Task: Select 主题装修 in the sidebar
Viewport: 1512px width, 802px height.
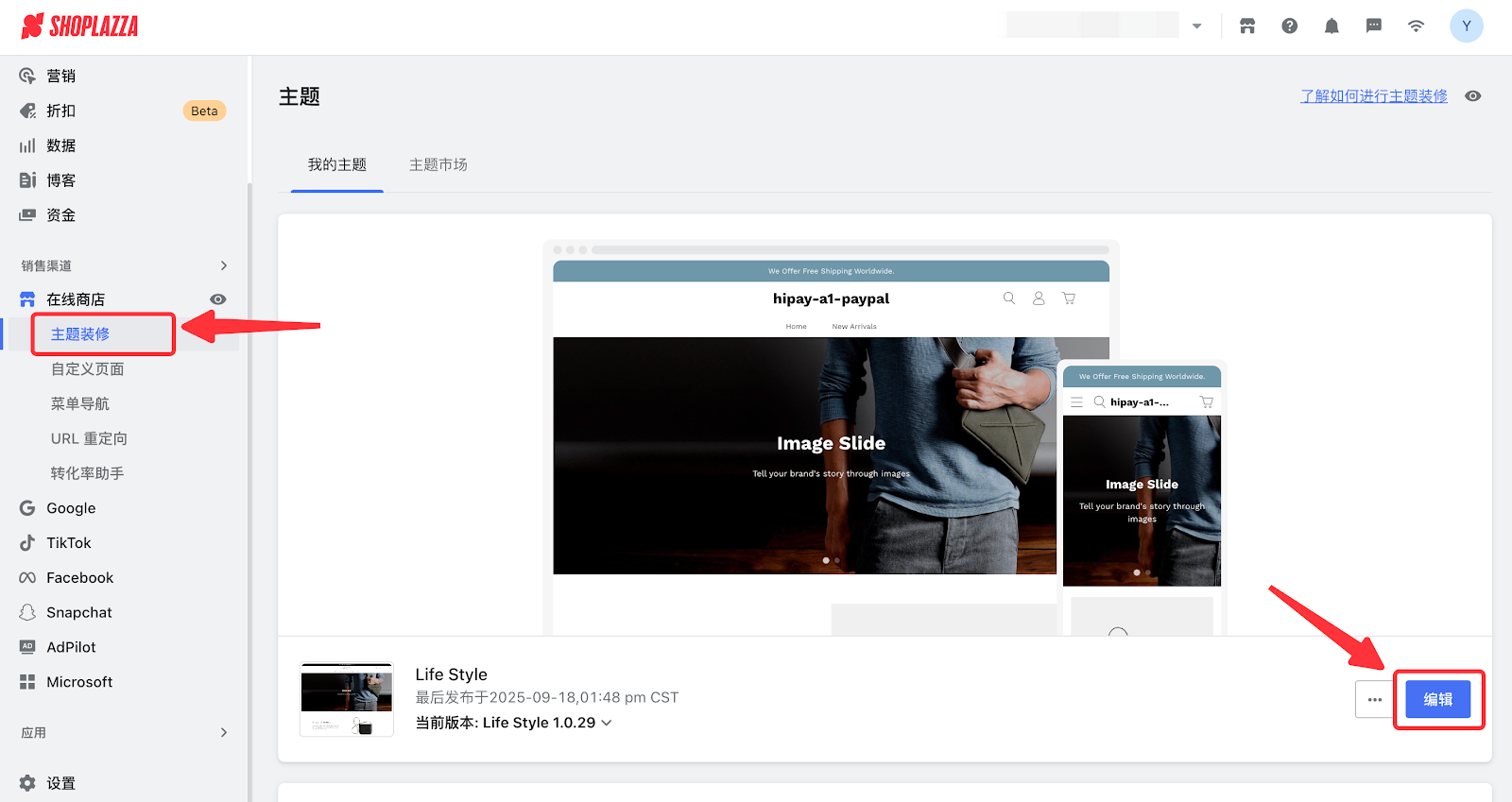Action: [x=80, y=334]
